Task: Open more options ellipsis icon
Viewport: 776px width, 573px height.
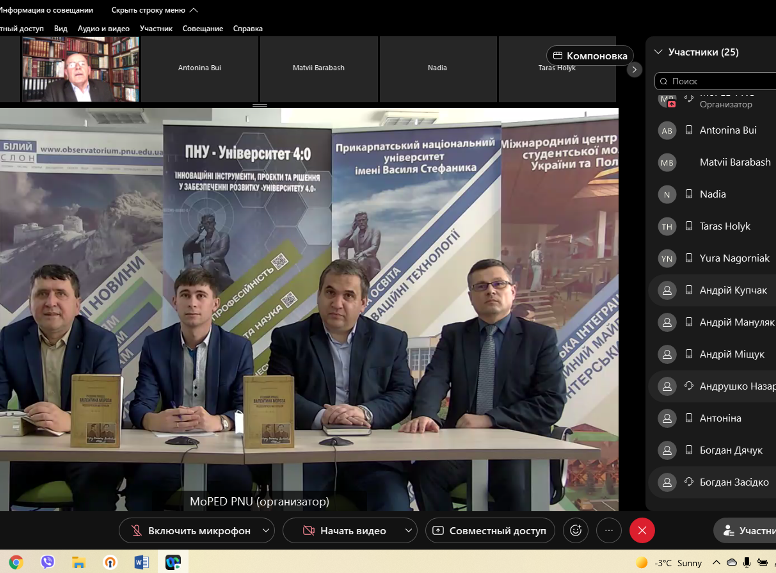Action: [608, 530]
